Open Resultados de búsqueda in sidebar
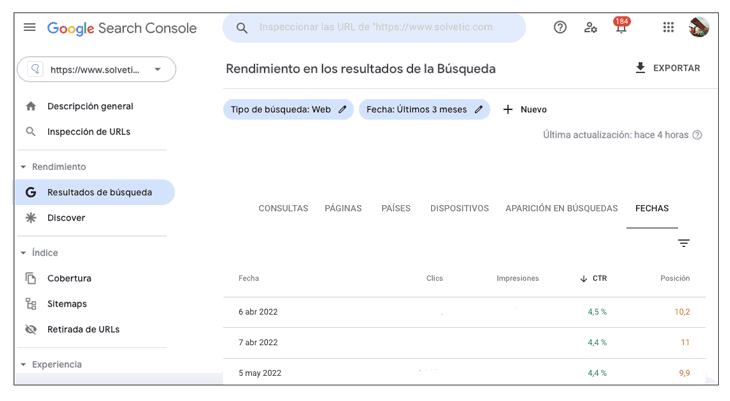 (x=95, y=192)
